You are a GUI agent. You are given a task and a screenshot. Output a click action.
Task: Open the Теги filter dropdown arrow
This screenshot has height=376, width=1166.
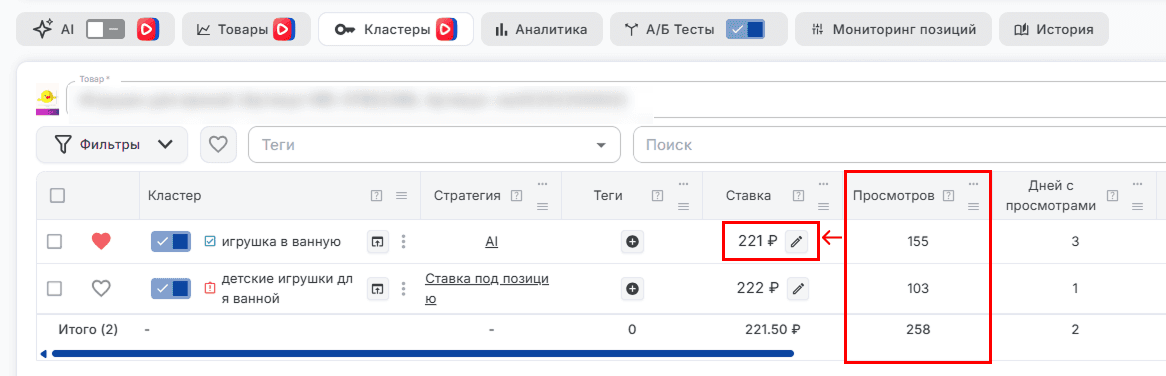coord(602,145)
